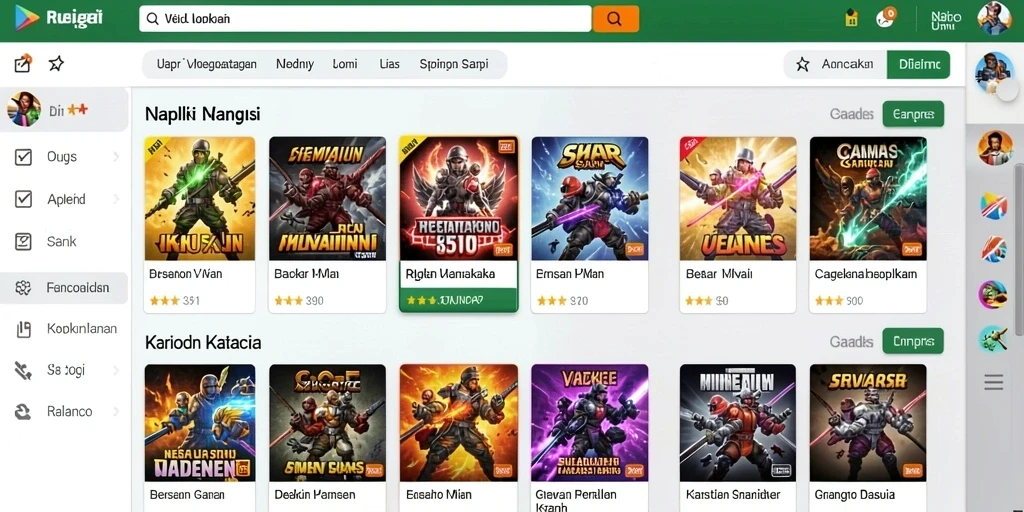The width and height of the screenshot is (1024, 512).
Task: Click the Ralanco sidebar icon
Action: click(x=24, y=411)
